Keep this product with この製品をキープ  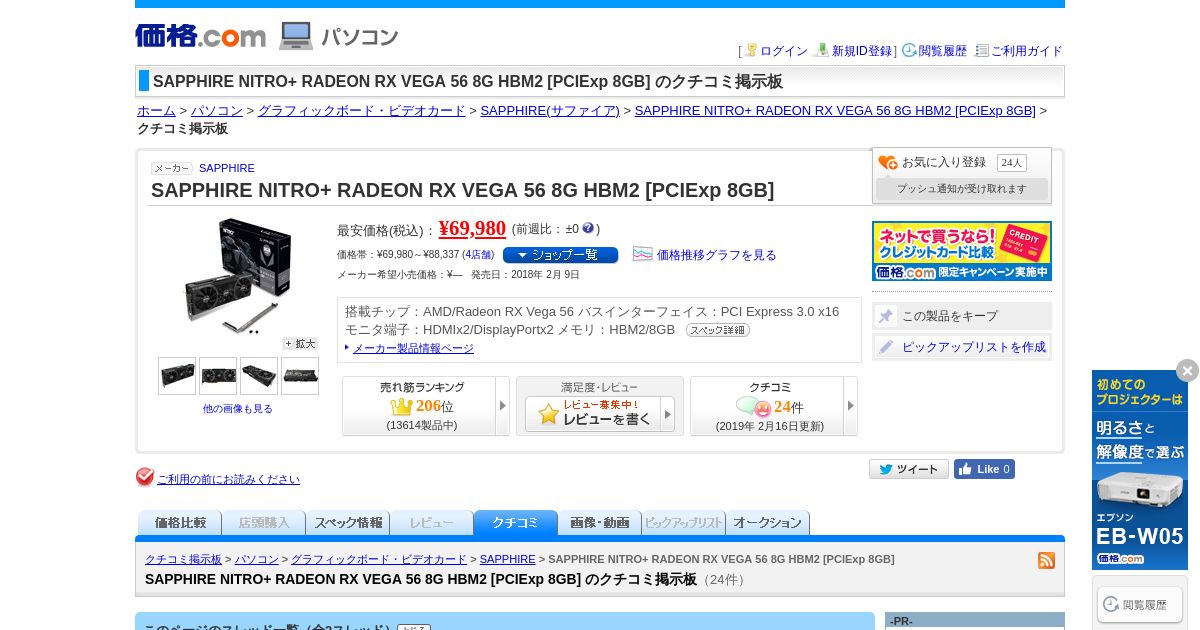pos(962,316)
